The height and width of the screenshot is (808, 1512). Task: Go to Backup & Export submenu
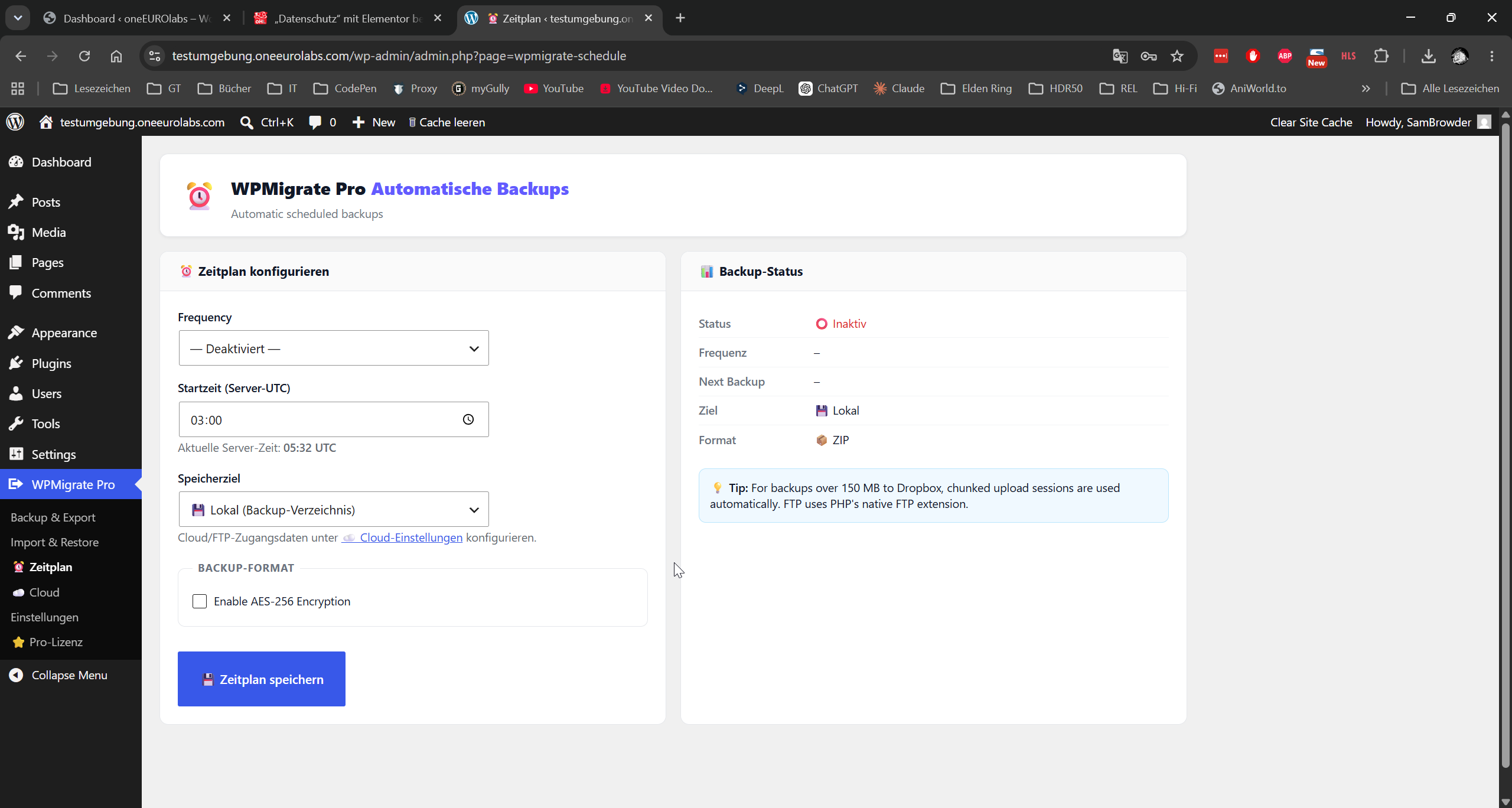coord(53,517)
